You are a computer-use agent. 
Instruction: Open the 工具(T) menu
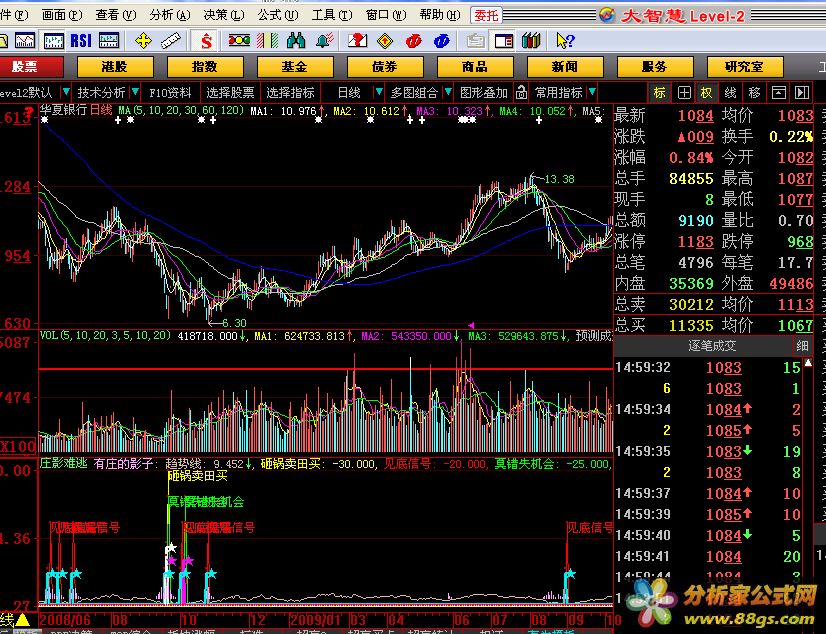click(x=332, y=15)
